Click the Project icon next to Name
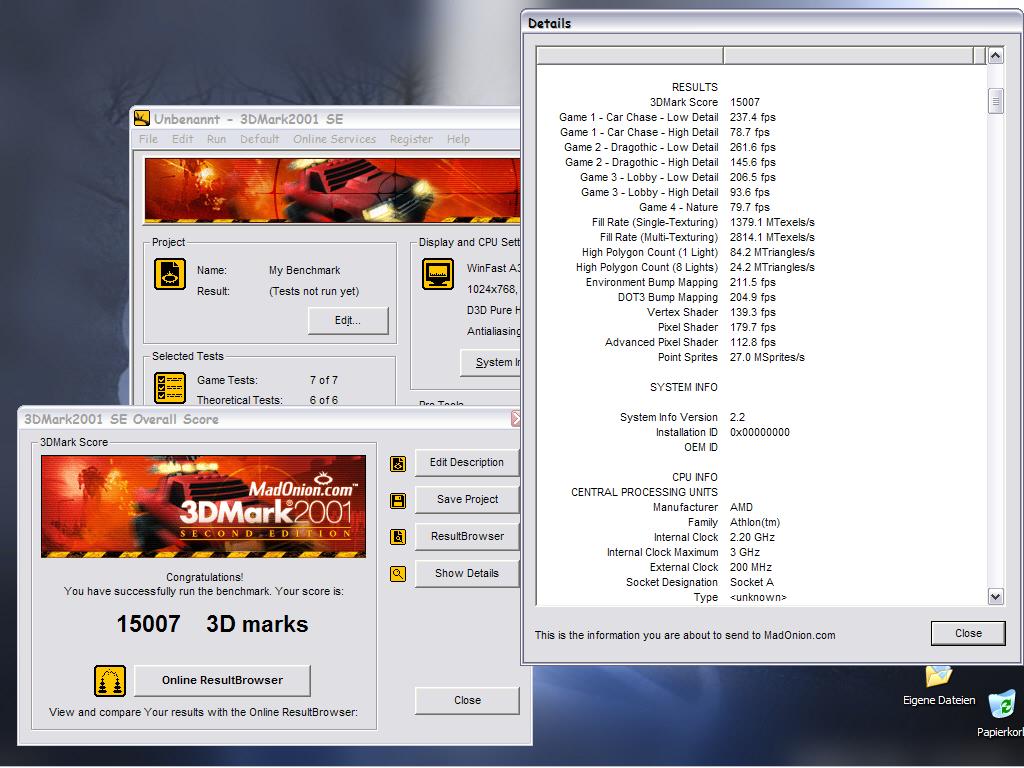The width and height of the screenshot is (1024, 768). [170, 274]
